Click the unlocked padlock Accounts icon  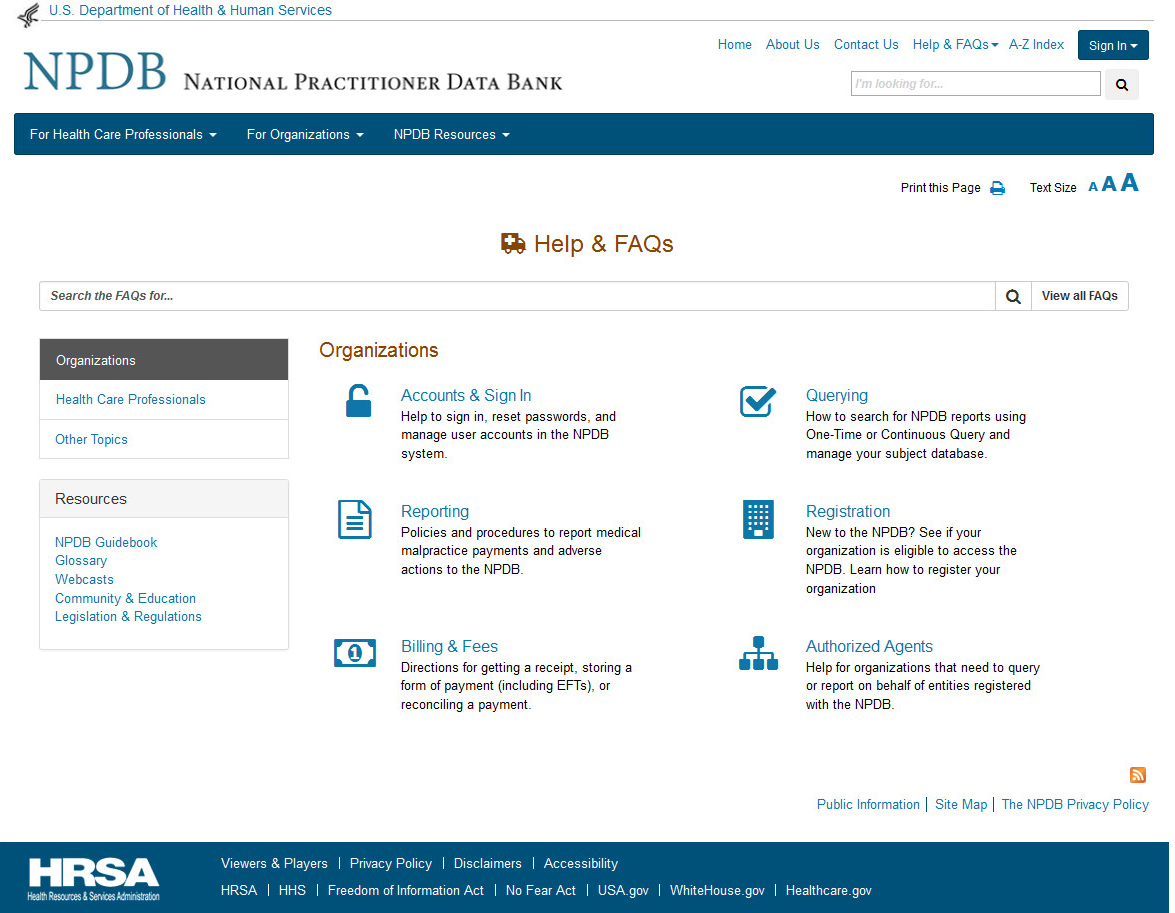click(358, 401)
